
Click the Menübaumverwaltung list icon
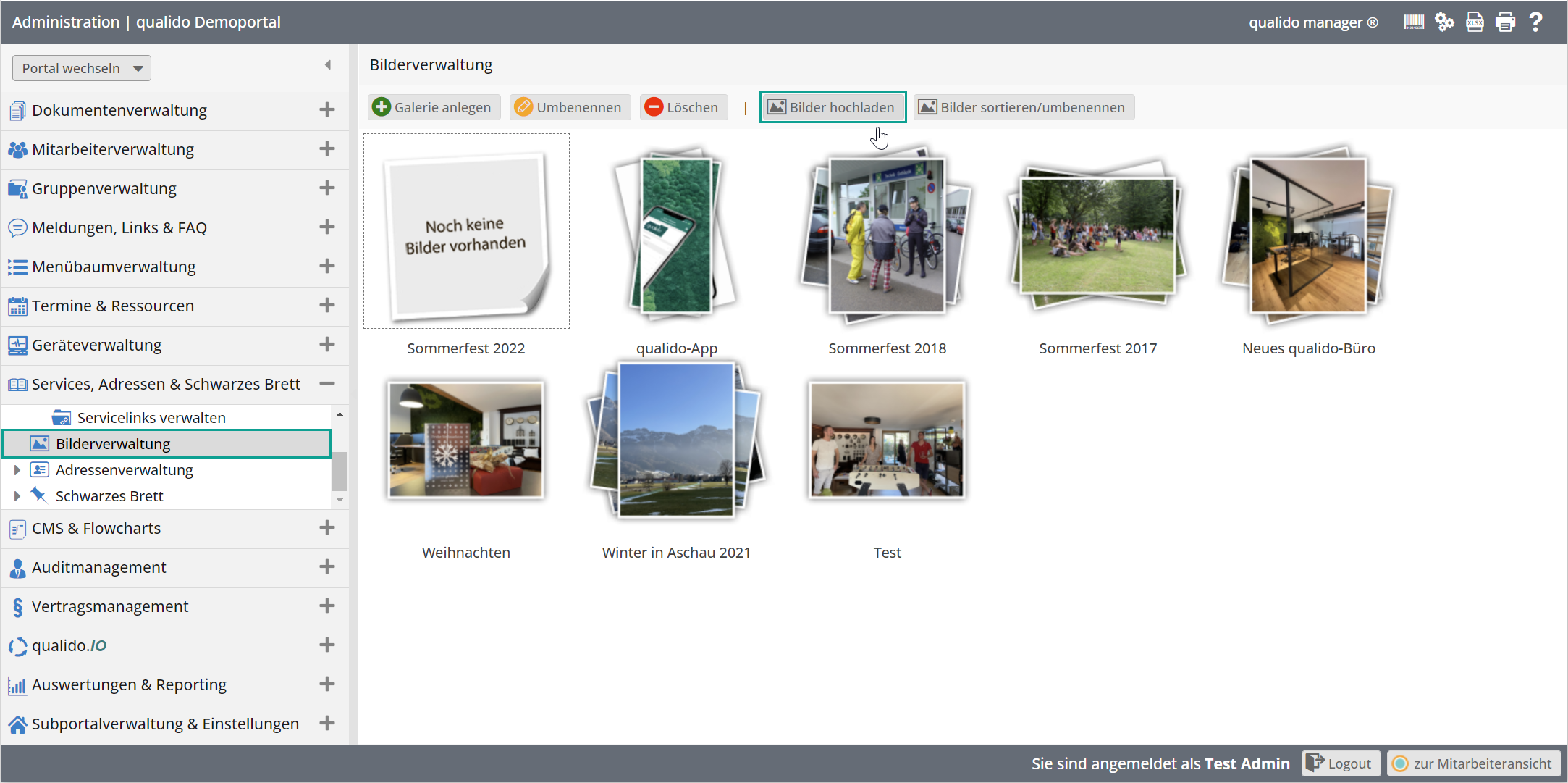(17, 267)
